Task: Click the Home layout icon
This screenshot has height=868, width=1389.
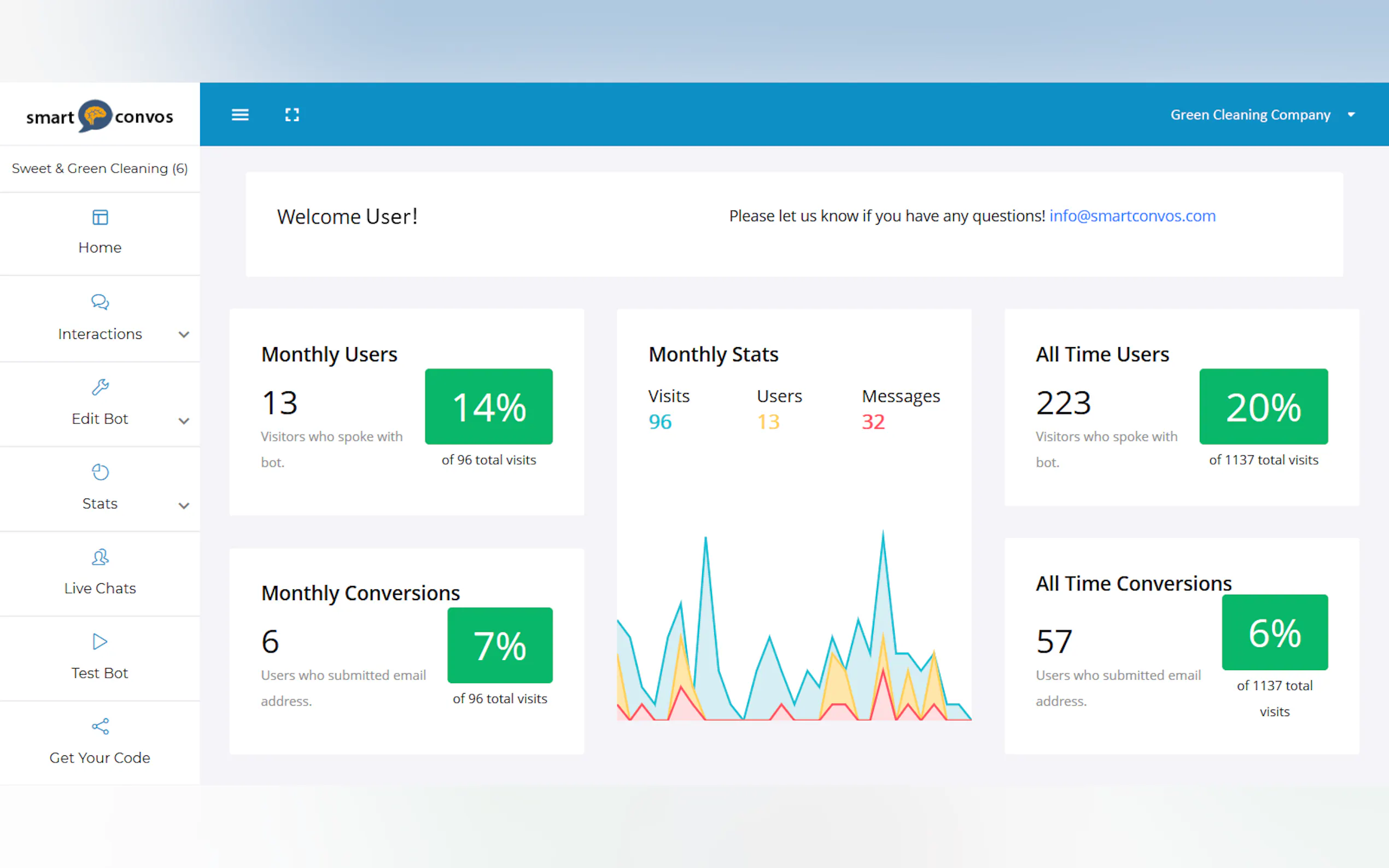Action: tap(100, 218)
